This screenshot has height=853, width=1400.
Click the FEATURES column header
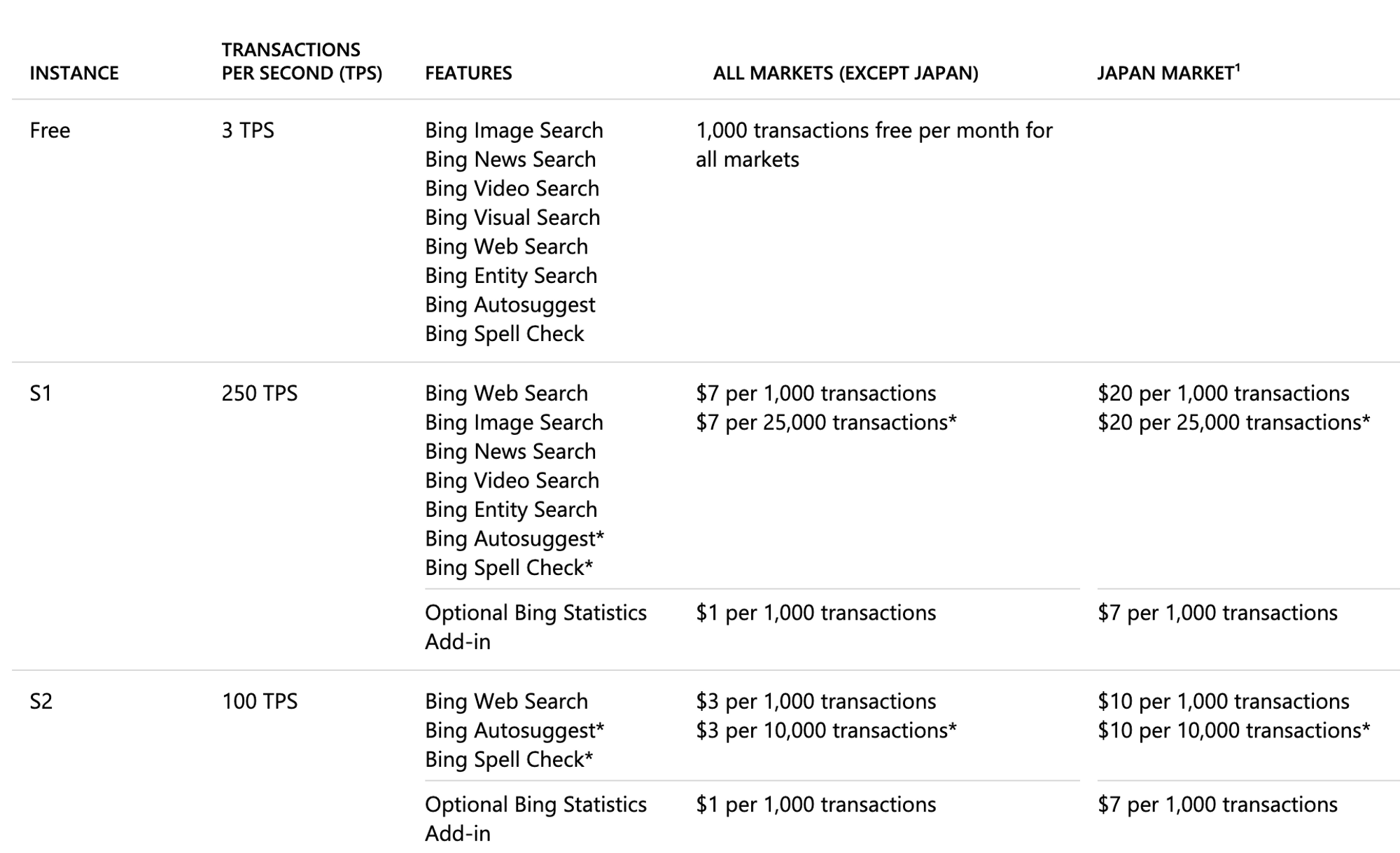tap(468, 73)
